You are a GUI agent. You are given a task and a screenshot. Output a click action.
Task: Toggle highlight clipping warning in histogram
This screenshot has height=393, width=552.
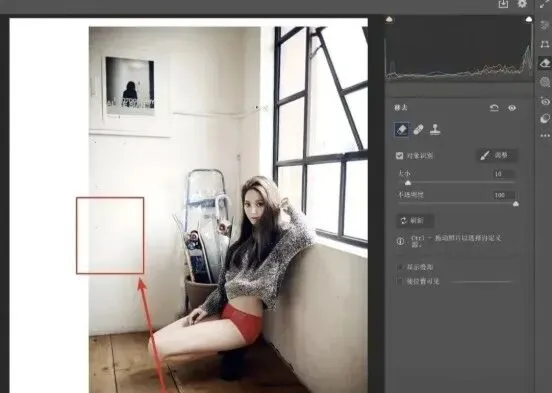click(529, 19)
